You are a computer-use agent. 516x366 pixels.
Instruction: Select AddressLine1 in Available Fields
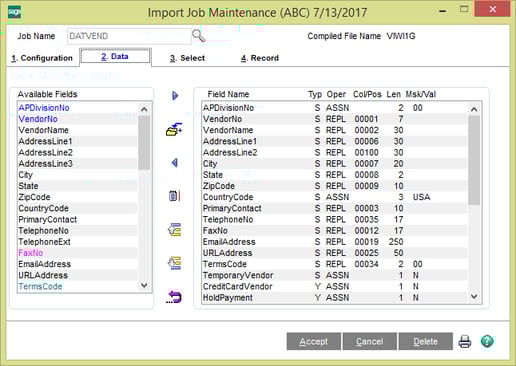(x=78, y=141)
